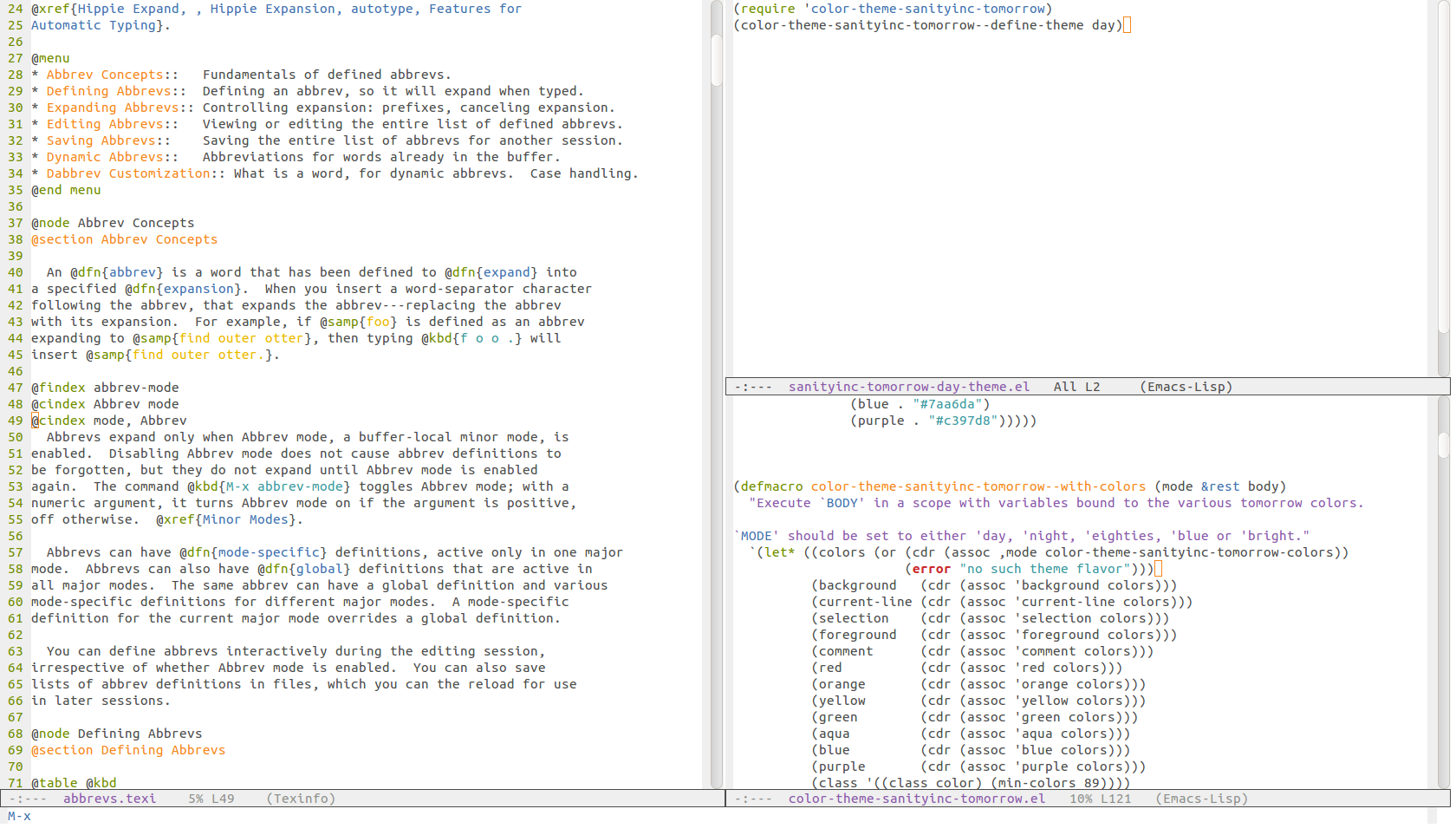Image resolution: width=1456 pixels, height=835 pixels.
Task: Open the 'Dabbrev Customization' menu entry
Action: coord(128,173)
